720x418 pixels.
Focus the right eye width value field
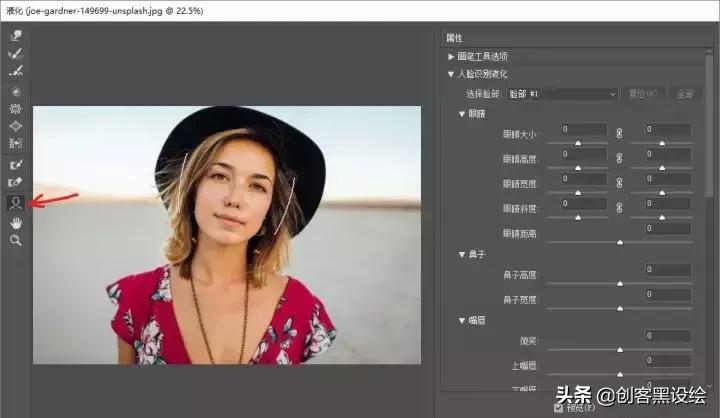click(x=668, y=179)
